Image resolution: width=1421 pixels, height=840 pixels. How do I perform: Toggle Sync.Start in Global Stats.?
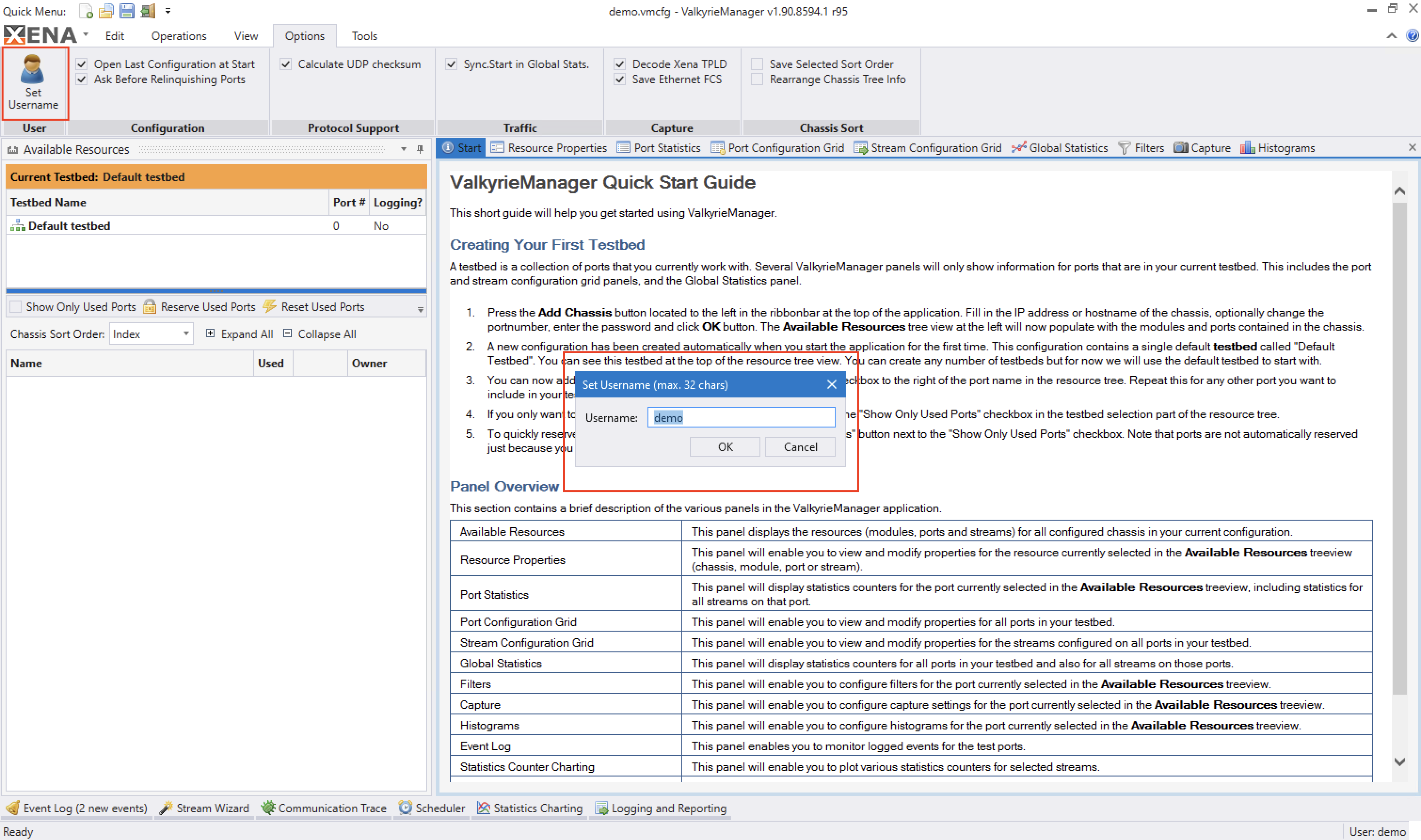click(451, 64)
